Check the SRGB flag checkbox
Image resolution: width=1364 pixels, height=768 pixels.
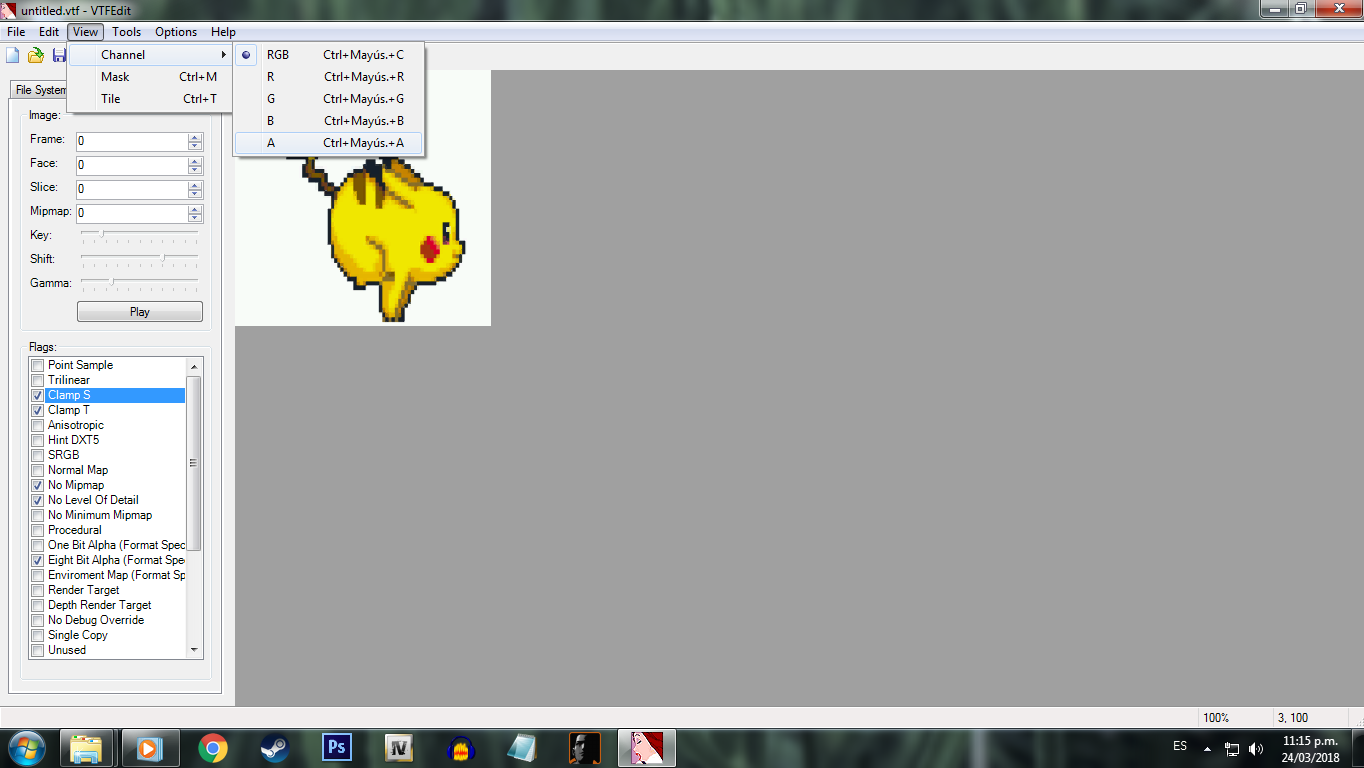tap(38, 455)
